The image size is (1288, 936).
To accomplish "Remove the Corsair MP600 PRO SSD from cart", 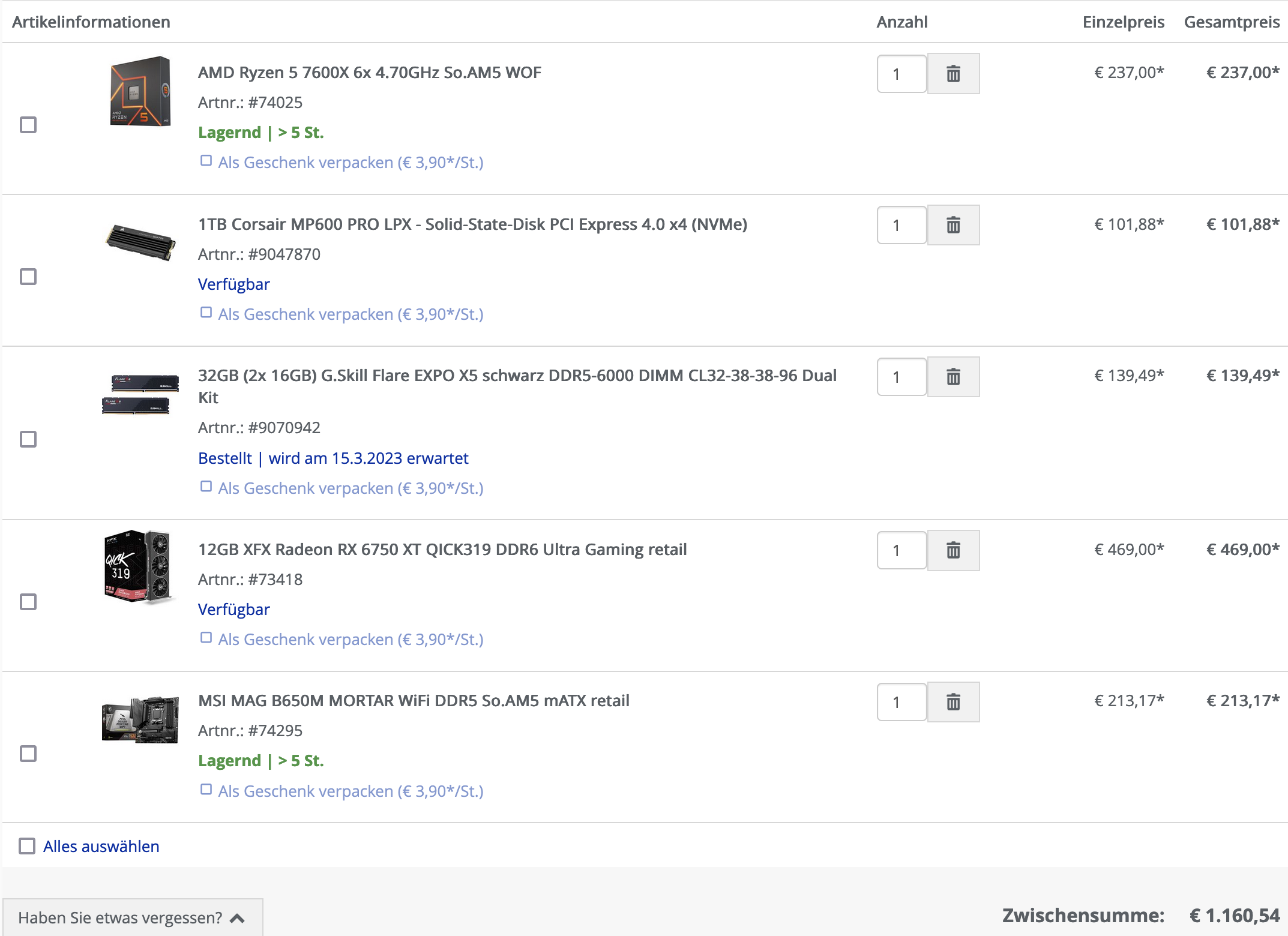I will click(x=954, y=225).
